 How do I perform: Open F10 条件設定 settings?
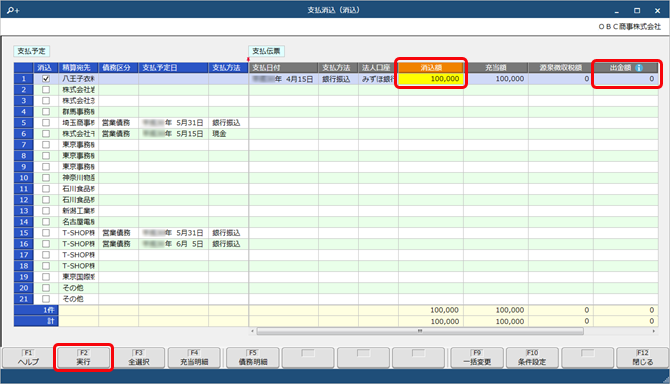pos(532,358)
